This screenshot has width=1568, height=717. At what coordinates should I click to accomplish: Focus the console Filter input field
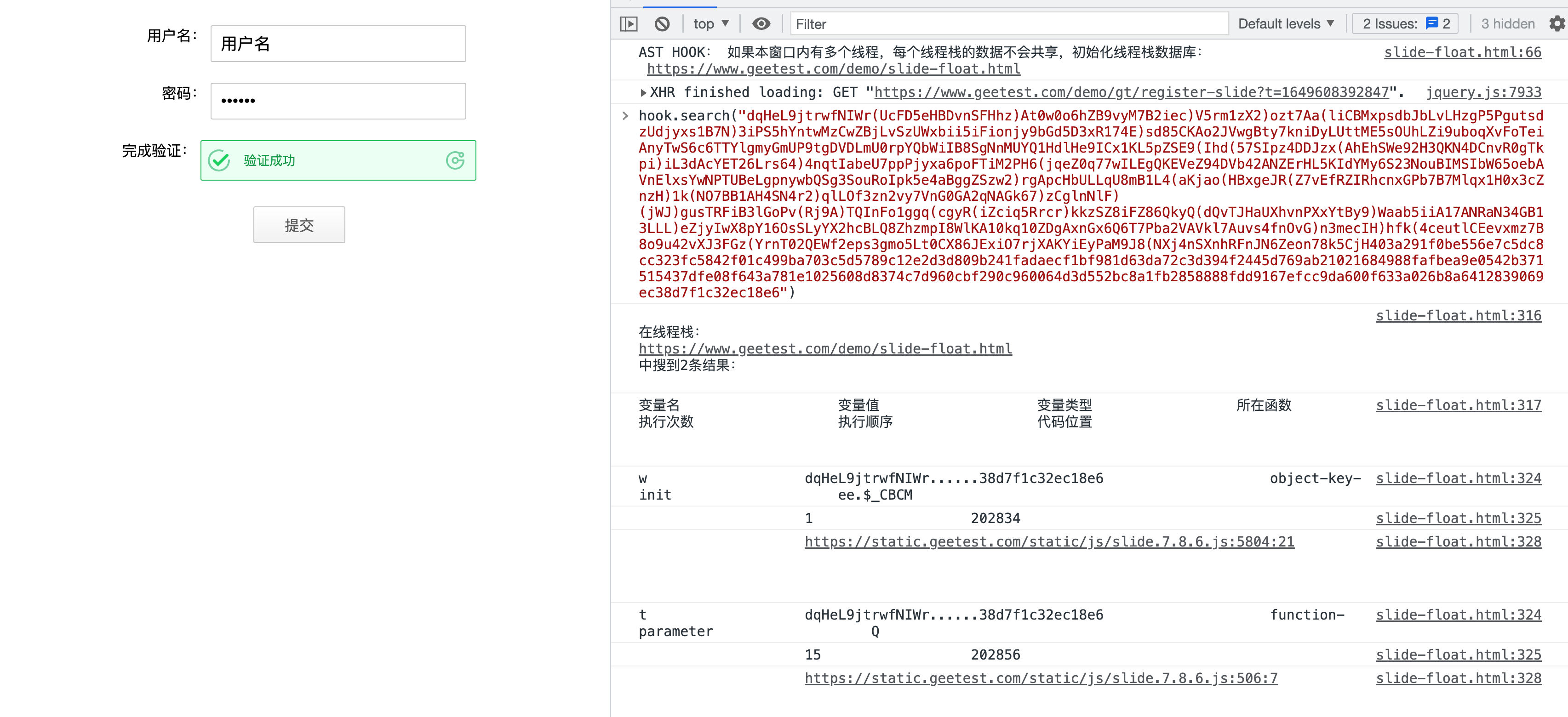tap(1008, 24)
